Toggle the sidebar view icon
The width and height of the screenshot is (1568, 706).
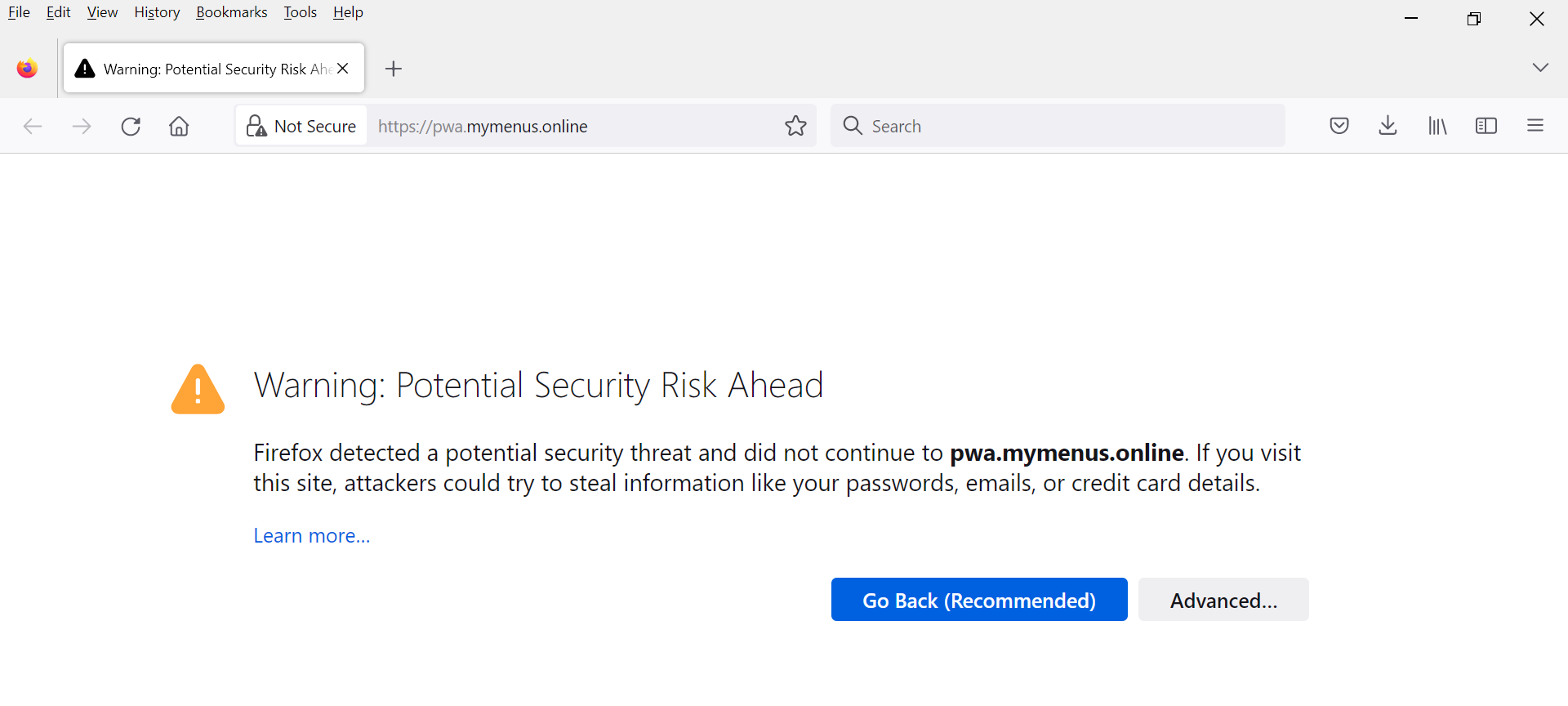click(1486, 126)
